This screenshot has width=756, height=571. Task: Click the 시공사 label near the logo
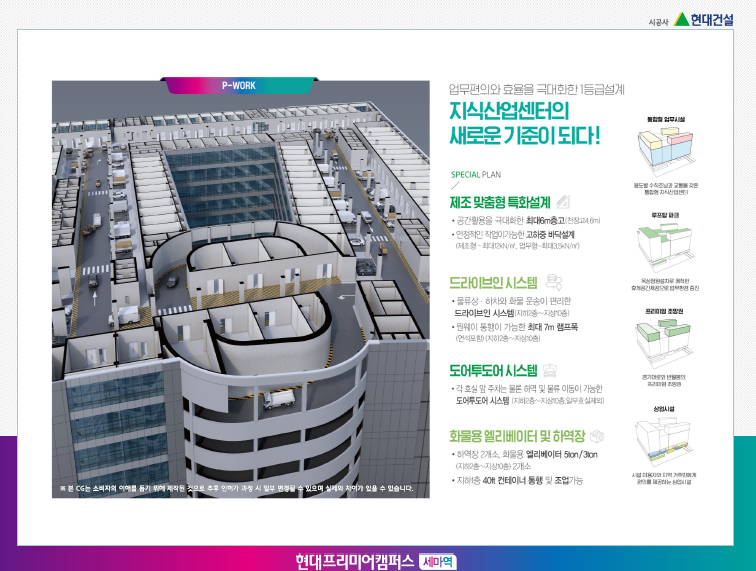(x=658, y=22)
